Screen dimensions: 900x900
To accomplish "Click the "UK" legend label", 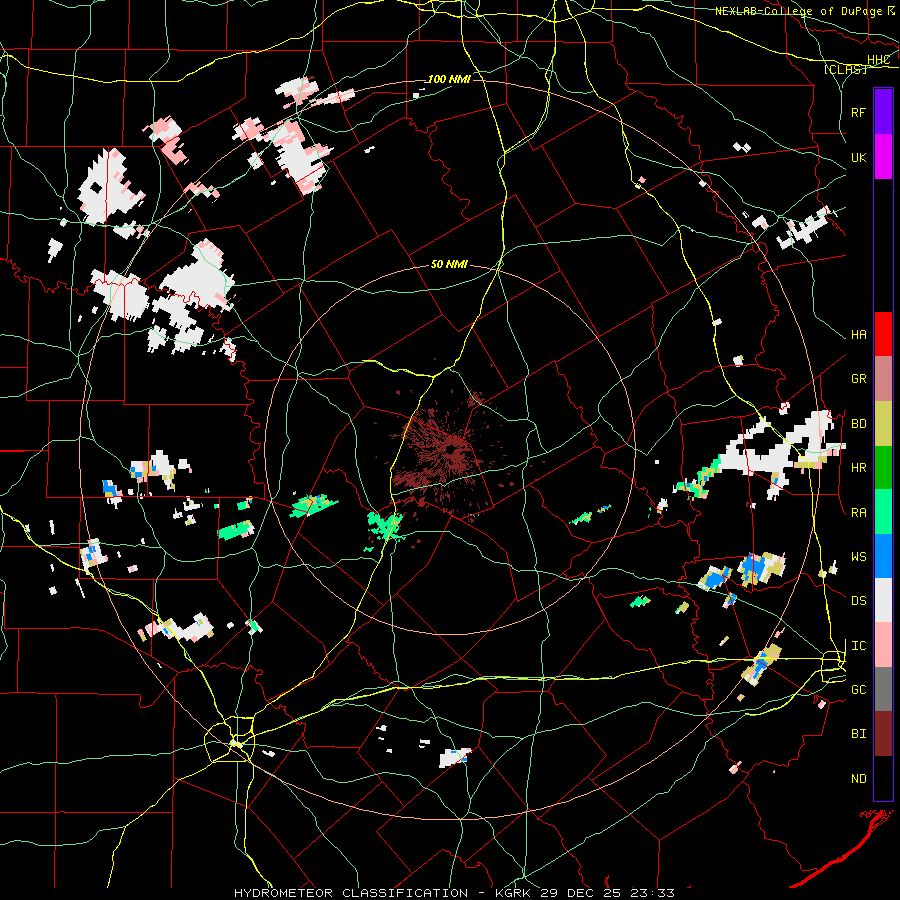I will click(858, 157).
